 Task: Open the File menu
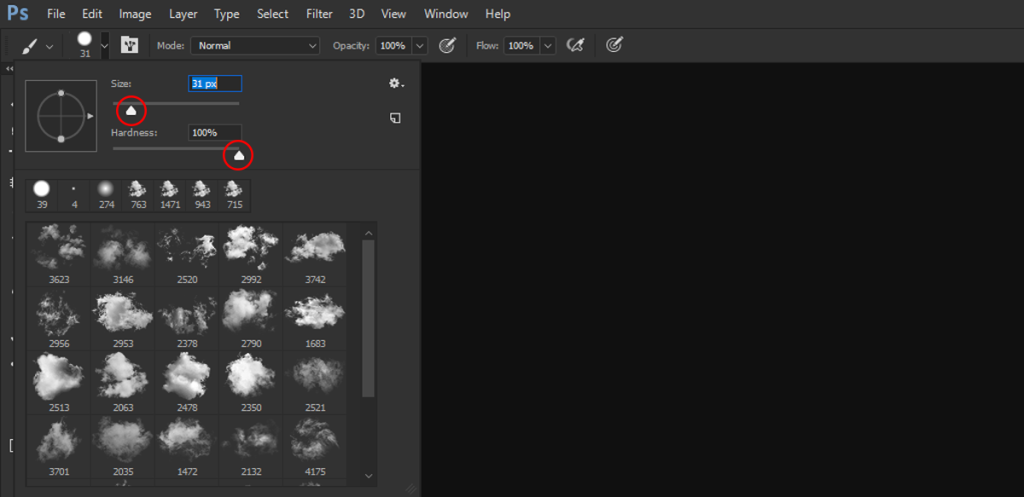(x=56, y=14)
